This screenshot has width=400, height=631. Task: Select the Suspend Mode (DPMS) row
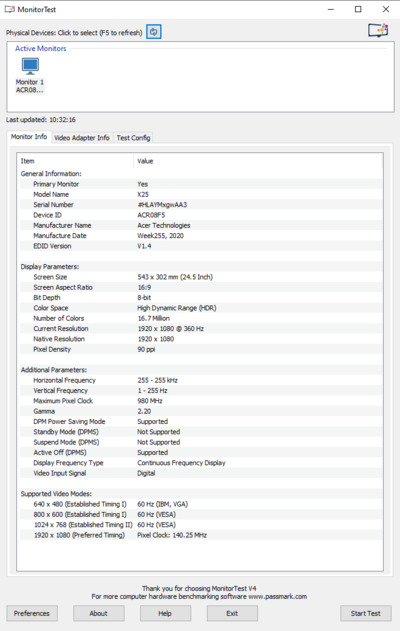tap(200, 442)
